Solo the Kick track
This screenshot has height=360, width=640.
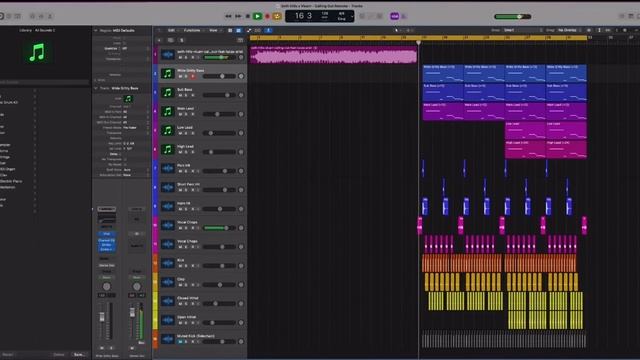(x=186, y=266)
